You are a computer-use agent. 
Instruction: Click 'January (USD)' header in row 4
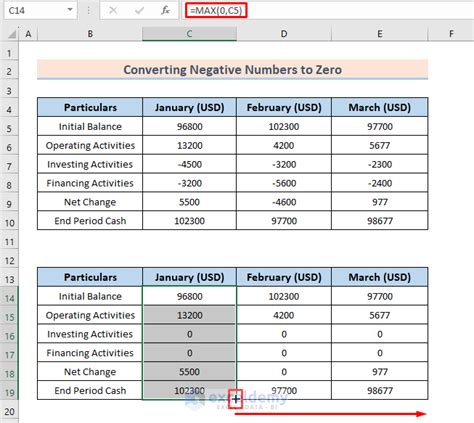[x=189, y=107]
